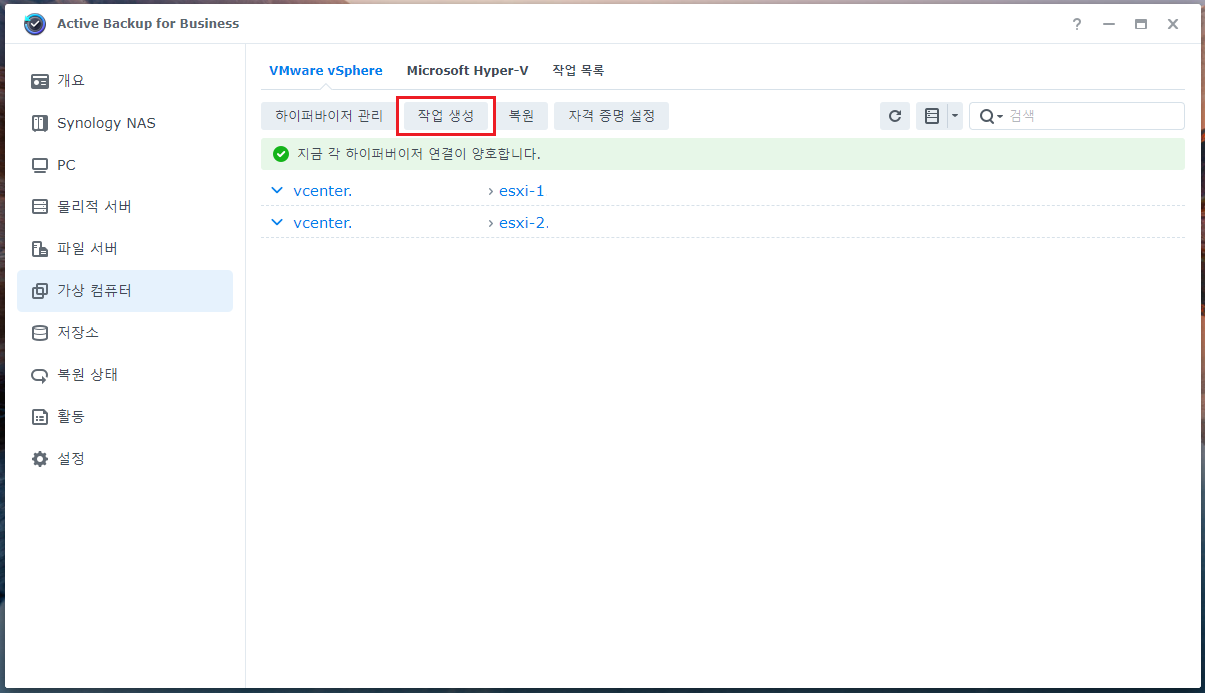Click the help question mark icon

[1077, 24]
